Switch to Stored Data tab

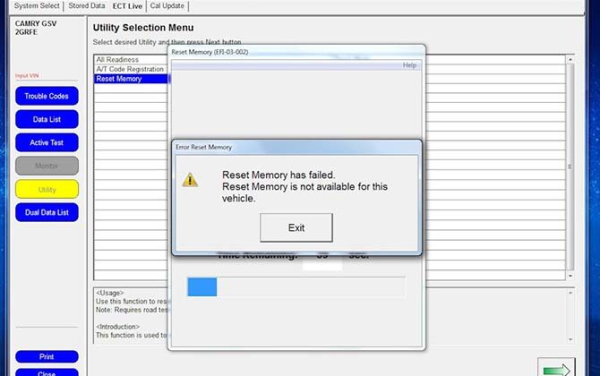(86, 6)
